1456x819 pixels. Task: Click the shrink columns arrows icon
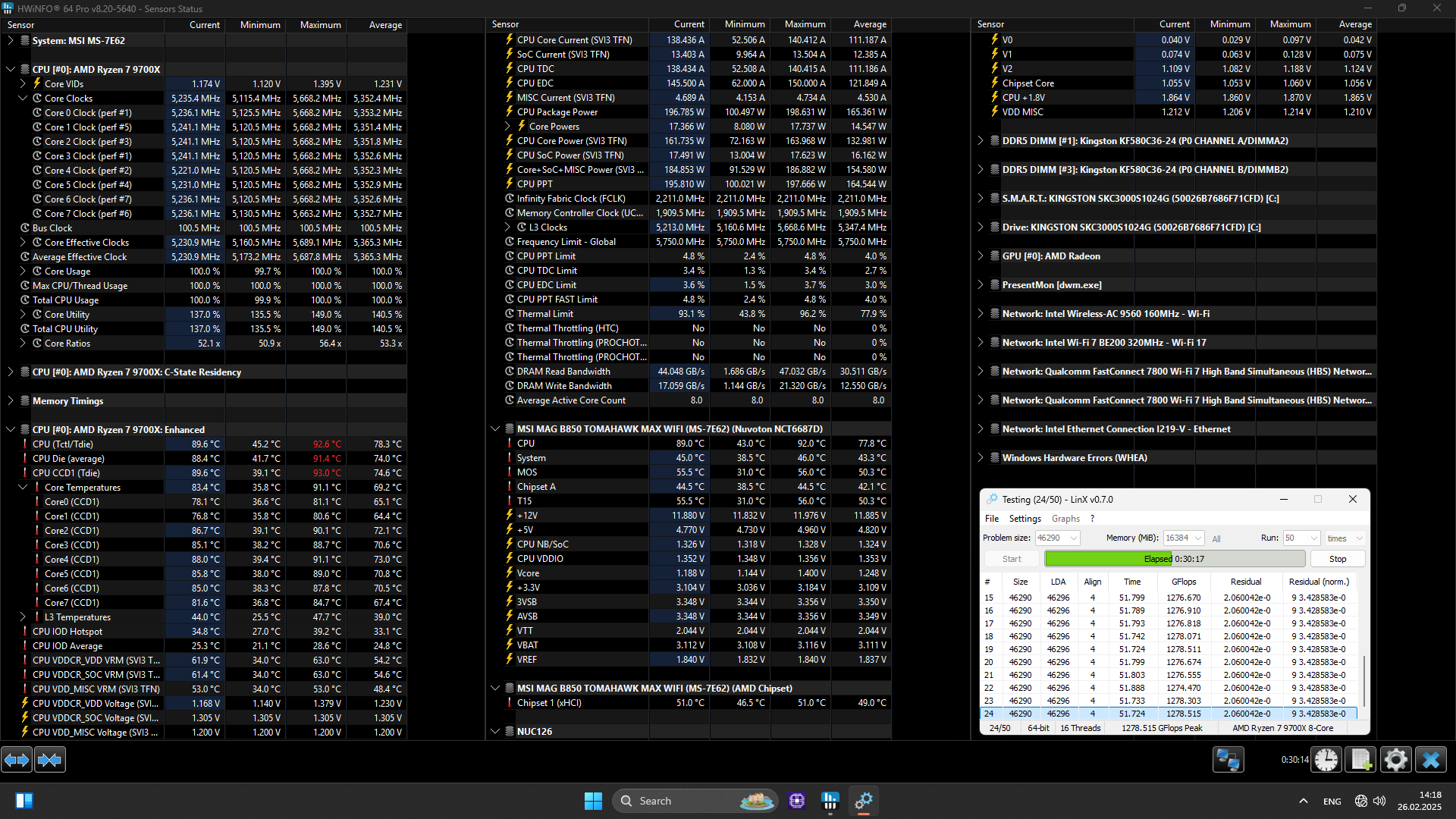50,760
